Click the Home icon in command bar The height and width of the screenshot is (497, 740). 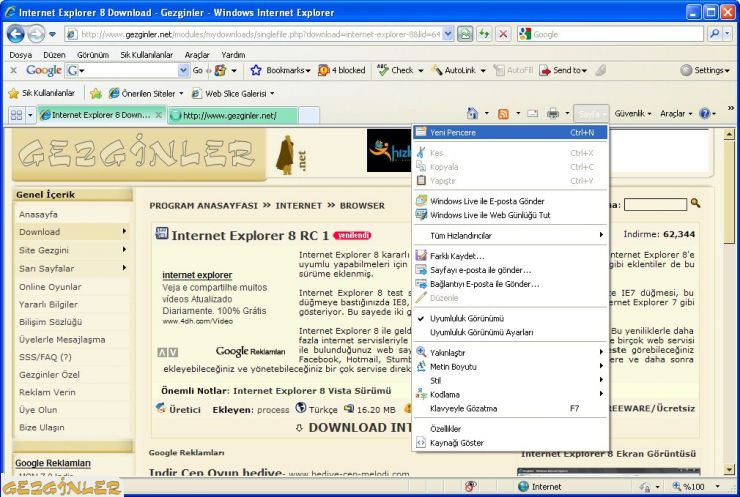[472, 113]
